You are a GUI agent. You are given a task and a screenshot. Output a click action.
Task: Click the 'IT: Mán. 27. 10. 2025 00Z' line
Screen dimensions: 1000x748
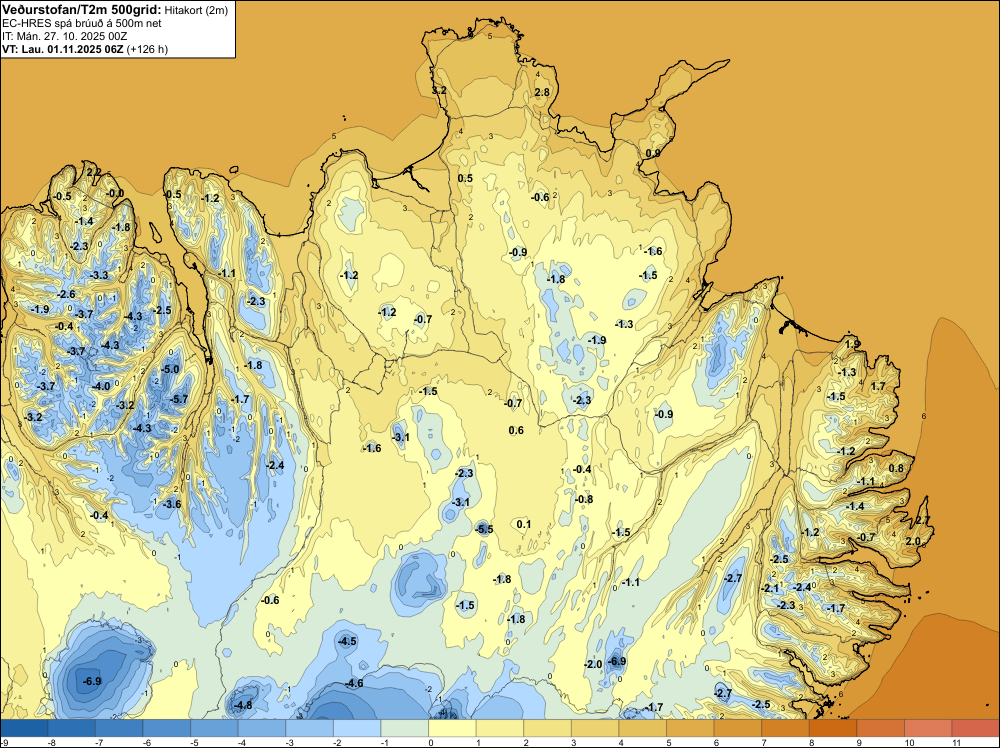64,36
